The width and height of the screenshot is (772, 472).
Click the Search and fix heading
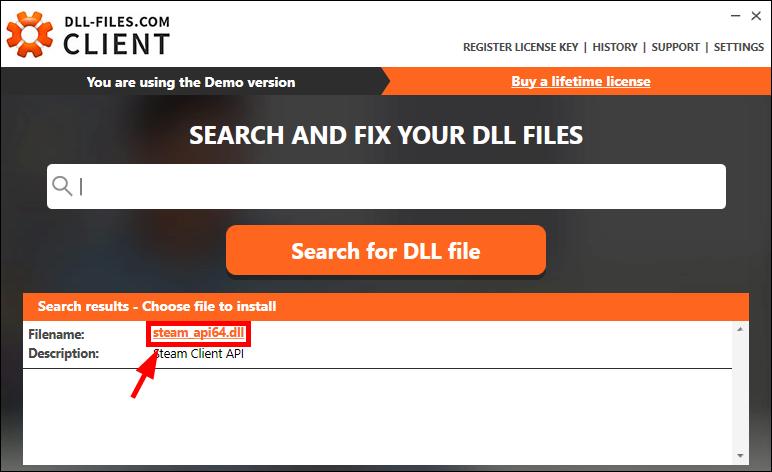[x=386, y=135]
